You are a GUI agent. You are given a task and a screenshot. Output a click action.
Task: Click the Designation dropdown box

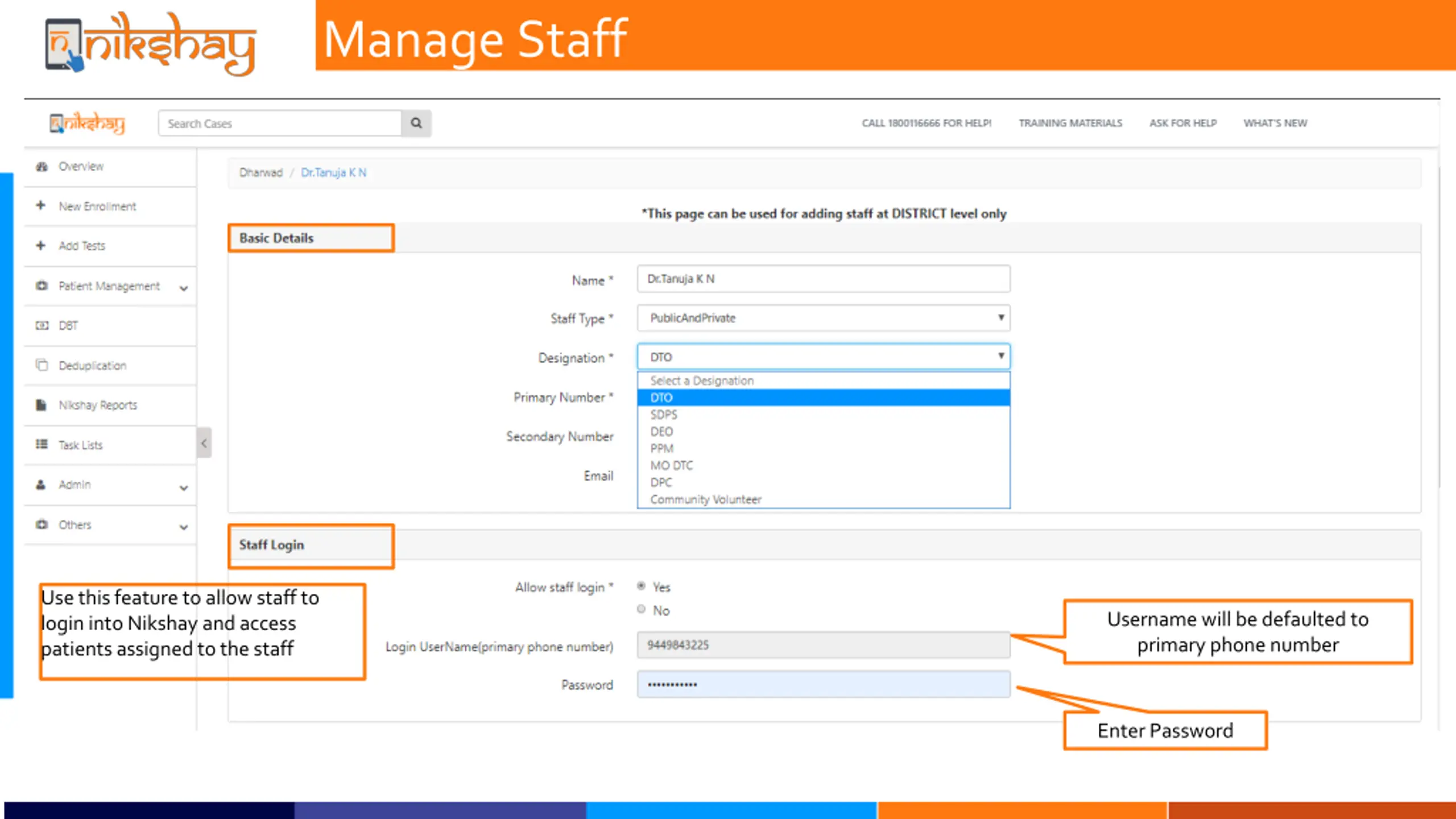pyautogui.click(x=824, y=357)
